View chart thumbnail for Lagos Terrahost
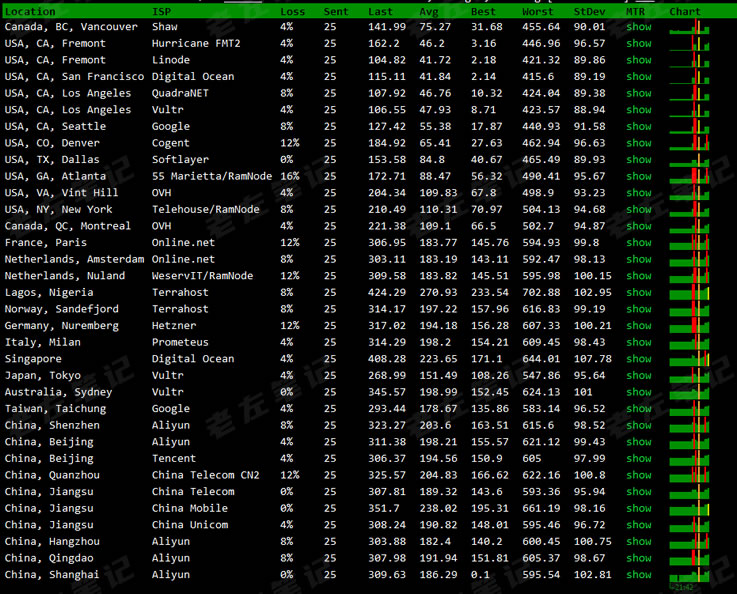The image size is (737, 594). tap(690, 292)
